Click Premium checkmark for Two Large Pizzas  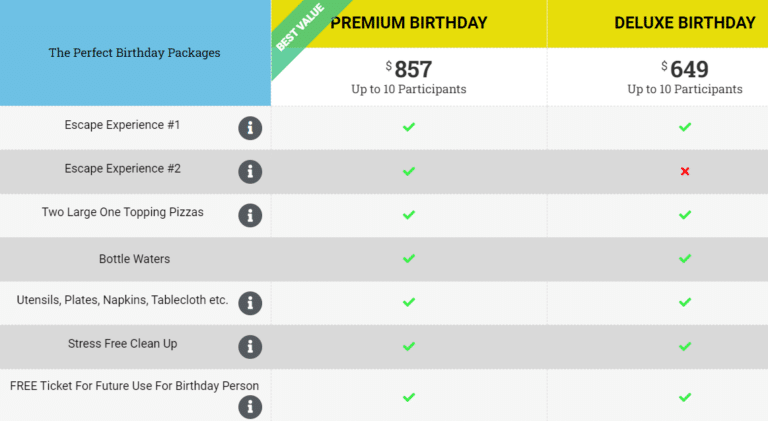[408, 215]
